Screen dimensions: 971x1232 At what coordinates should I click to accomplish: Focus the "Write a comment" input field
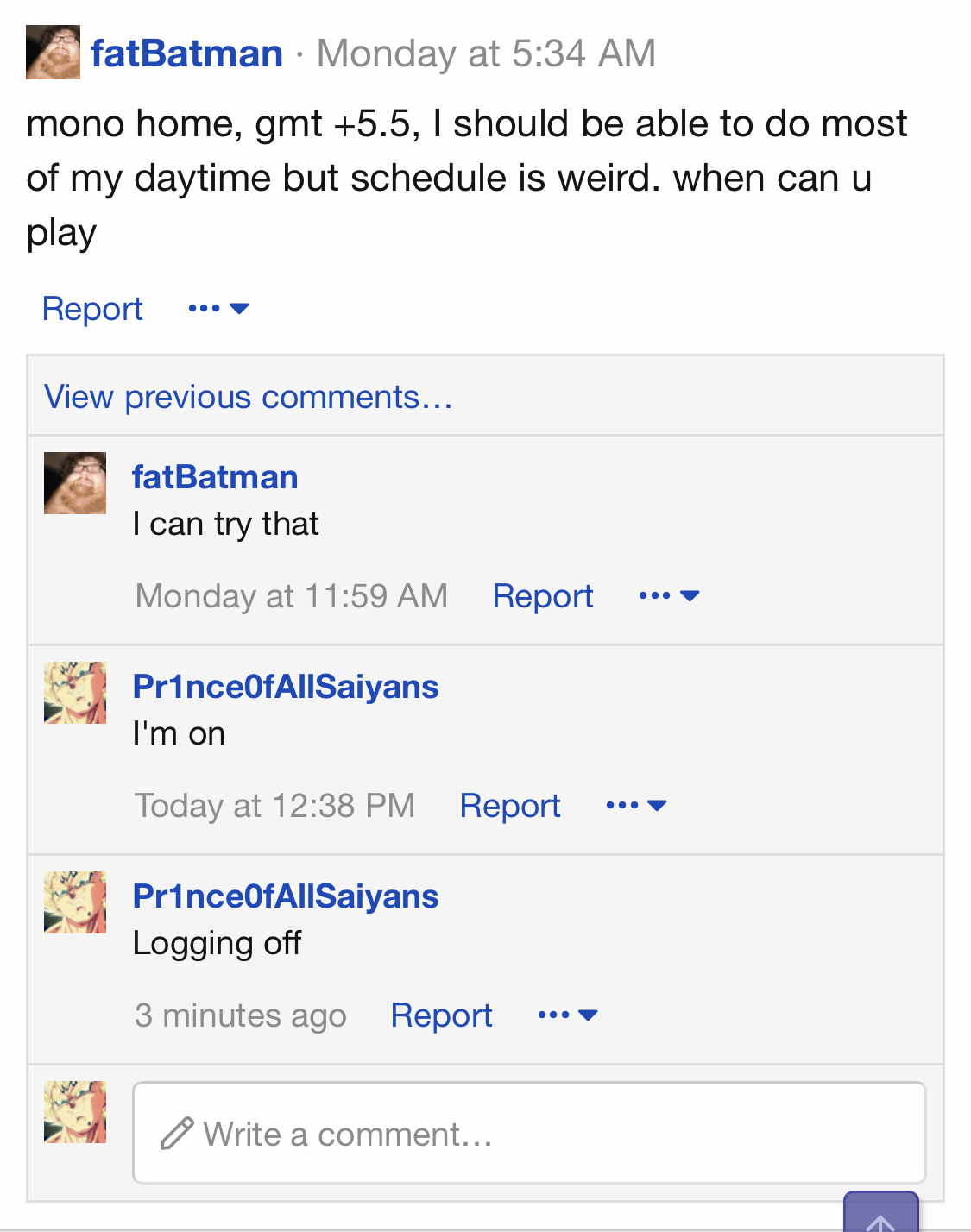tap(529, 1133)
